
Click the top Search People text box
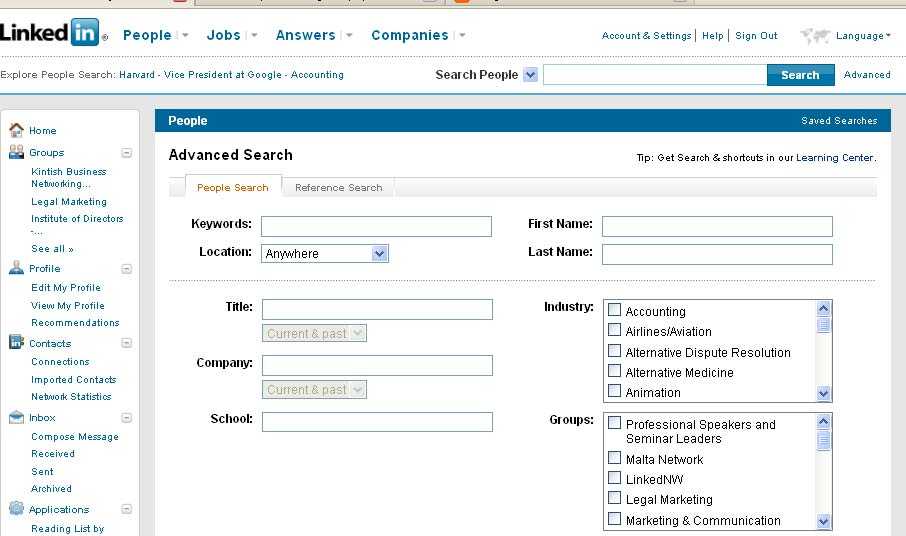pyautogui.click(x=655, y=75)
